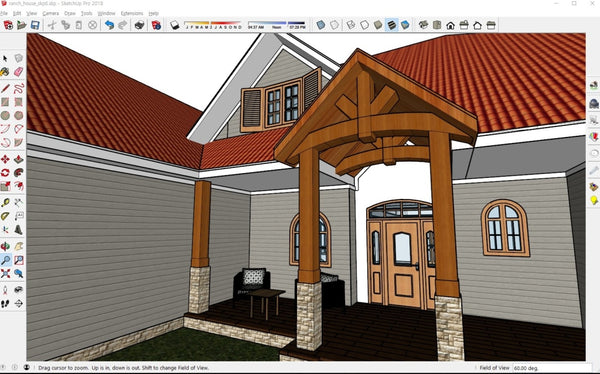Open the Tools menu

[86, 13]
